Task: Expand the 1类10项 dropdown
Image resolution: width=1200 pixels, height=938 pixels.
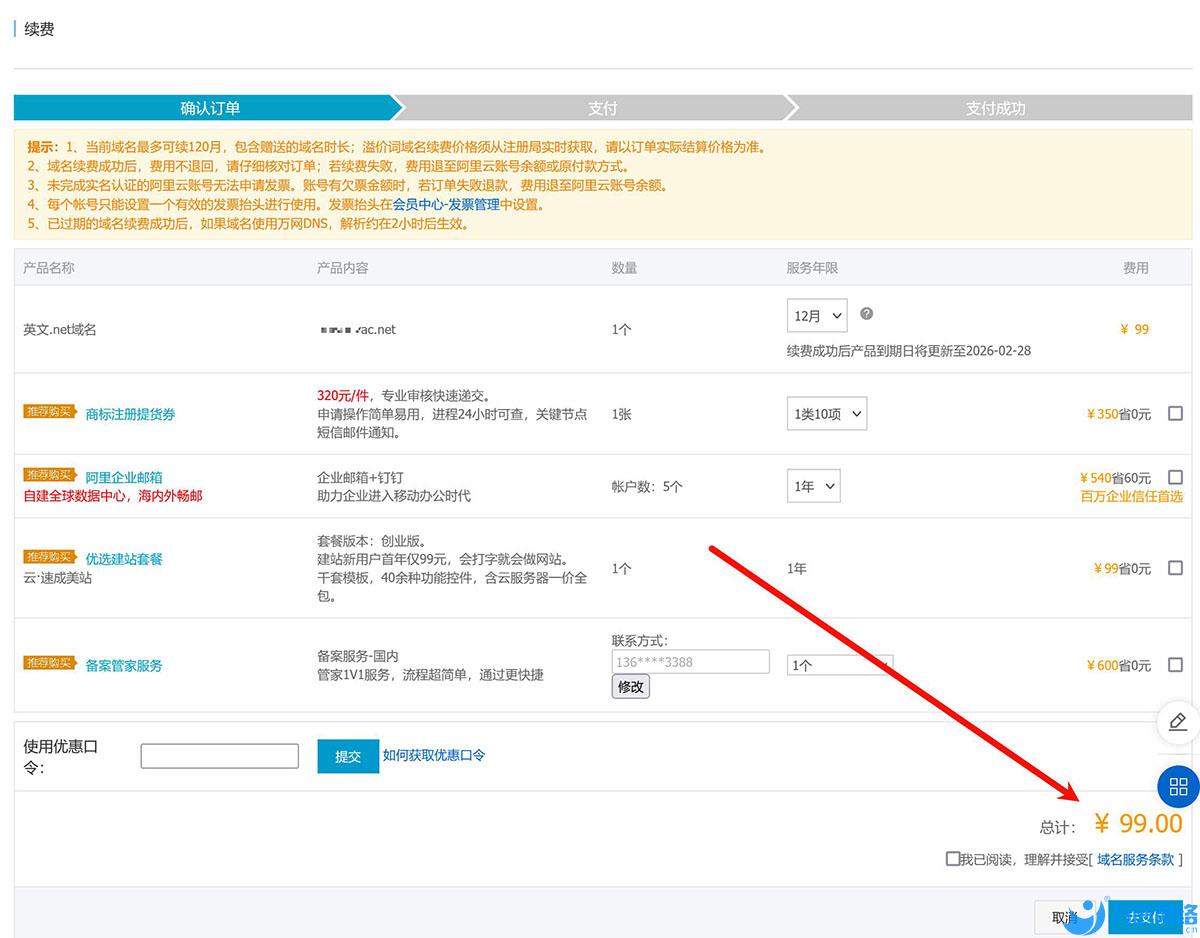Action: pyautogui.click(x=826, y=414)
